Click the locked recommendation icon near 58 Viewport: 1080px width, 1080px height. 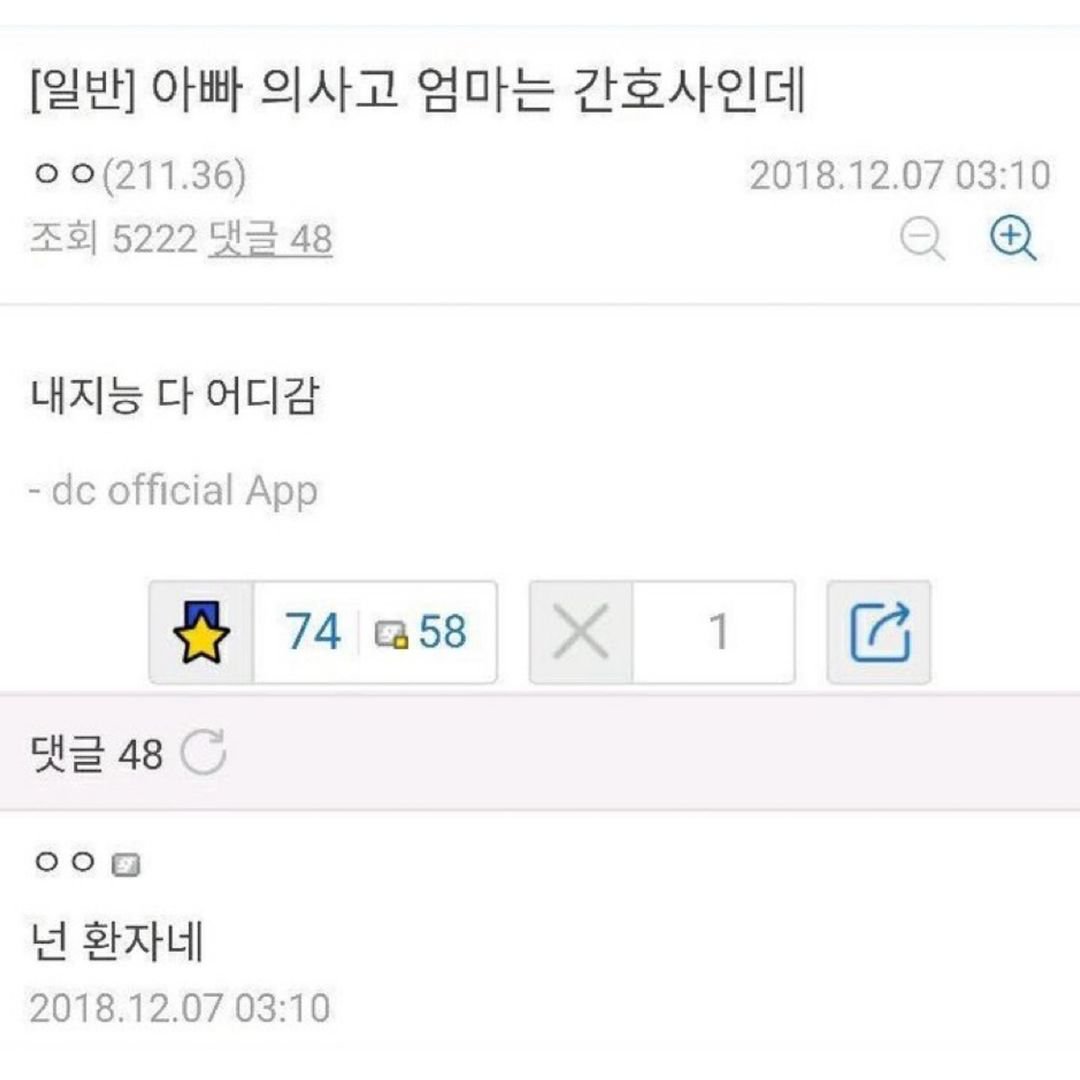click(391, 634)
